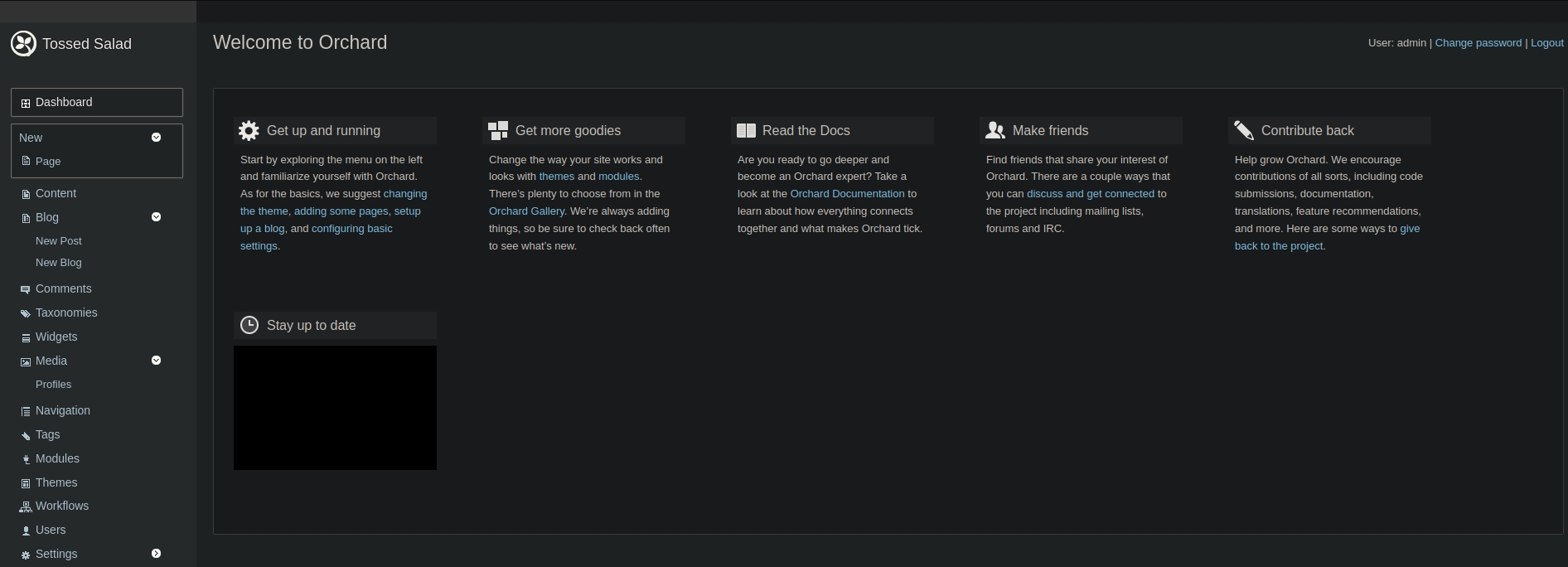Click the Tags icon in sidebar
The image size is (1568, 567).
(x=25, y=435)
